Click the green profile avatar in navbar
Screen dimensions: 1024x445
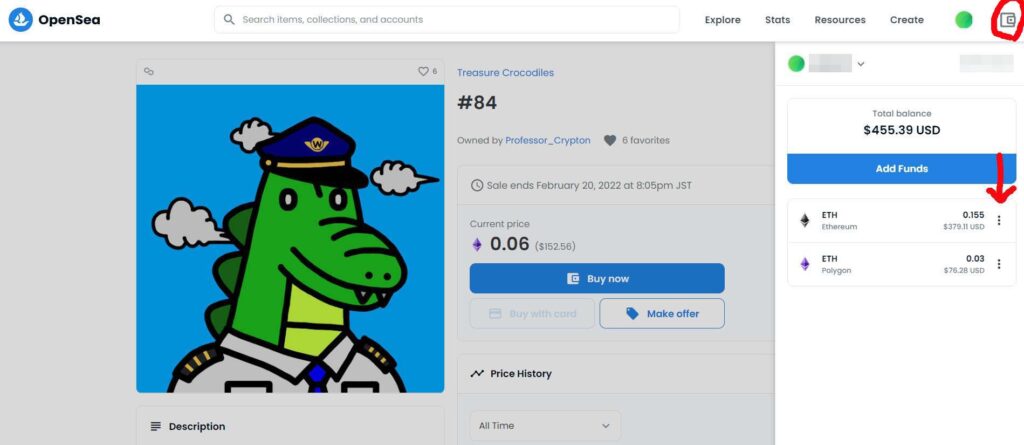964,20
